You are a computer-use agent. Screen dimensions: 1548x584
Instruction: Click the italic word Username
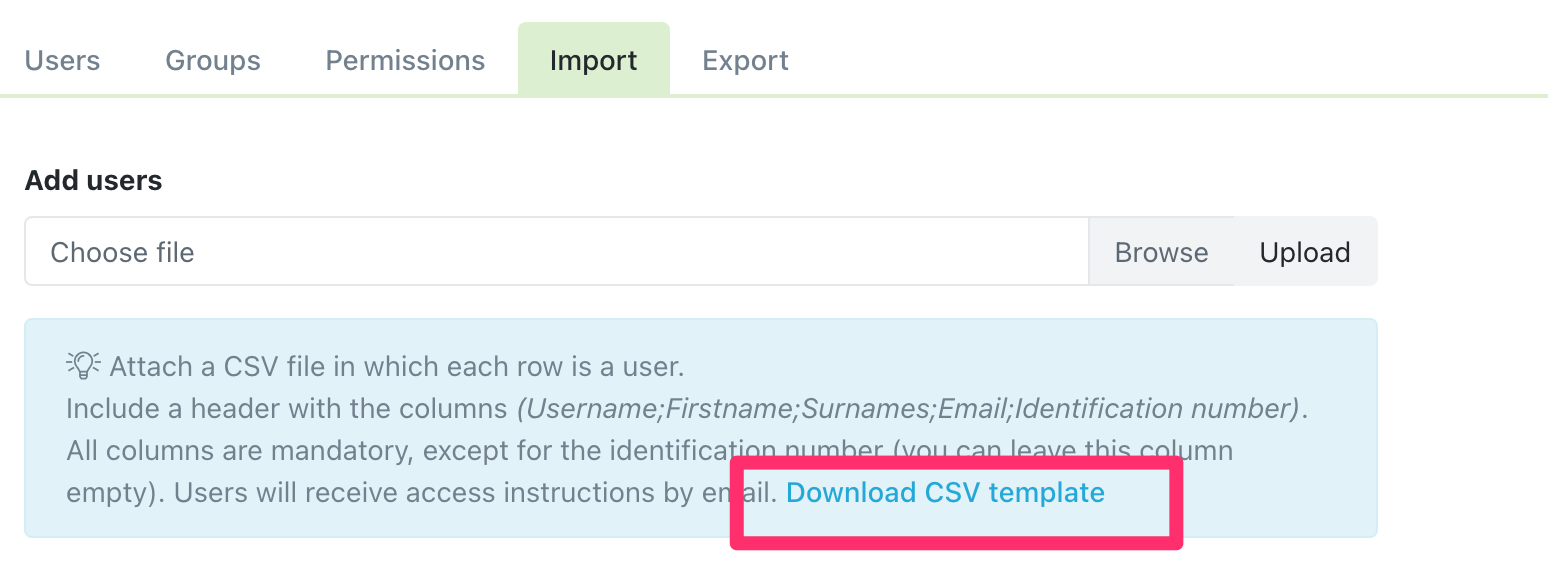(x=592, y=409)
